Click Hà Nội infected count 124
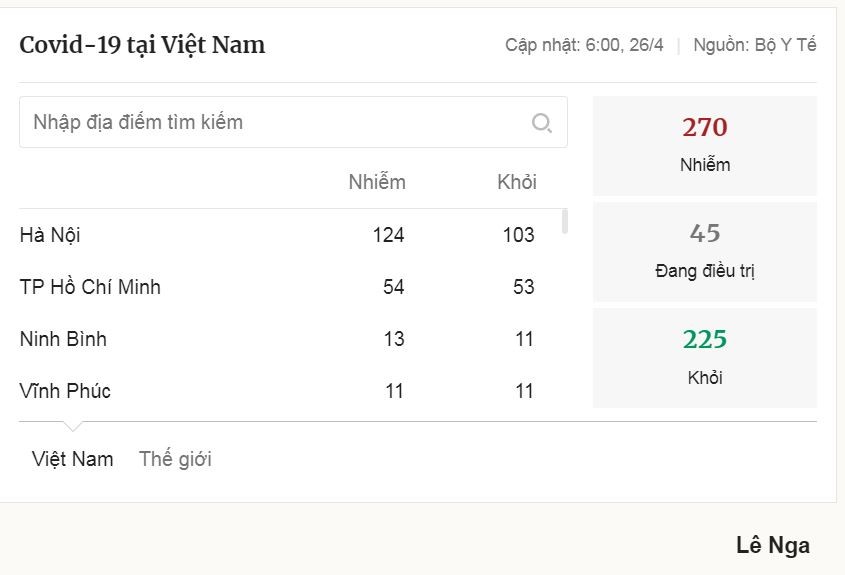The height and width of the screenshot is (575, 845). click(x=388, y=235)
